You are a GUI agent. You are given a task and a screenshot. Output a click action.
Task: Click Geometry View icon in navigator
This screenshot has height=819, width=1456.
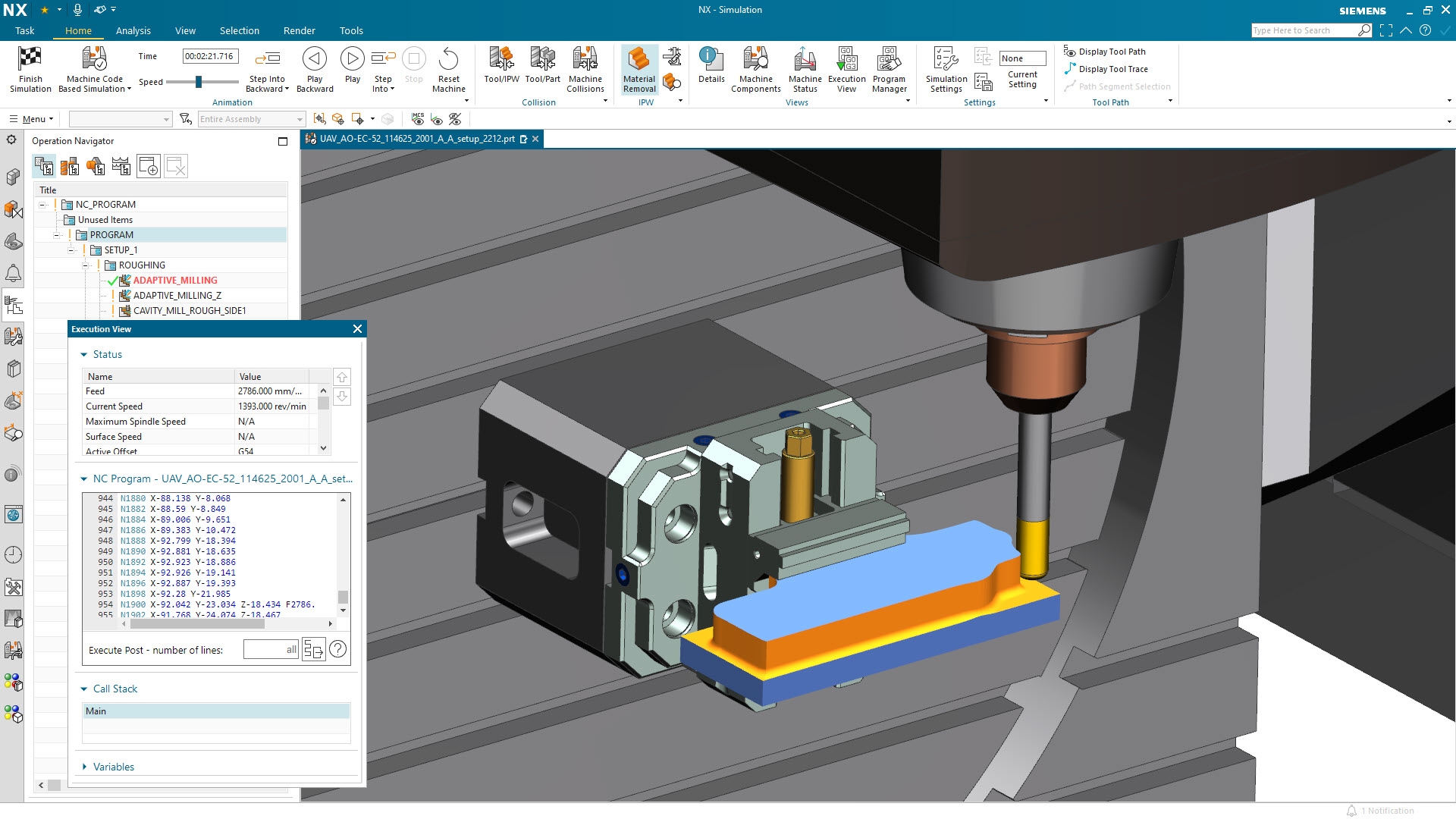[96, 166]
